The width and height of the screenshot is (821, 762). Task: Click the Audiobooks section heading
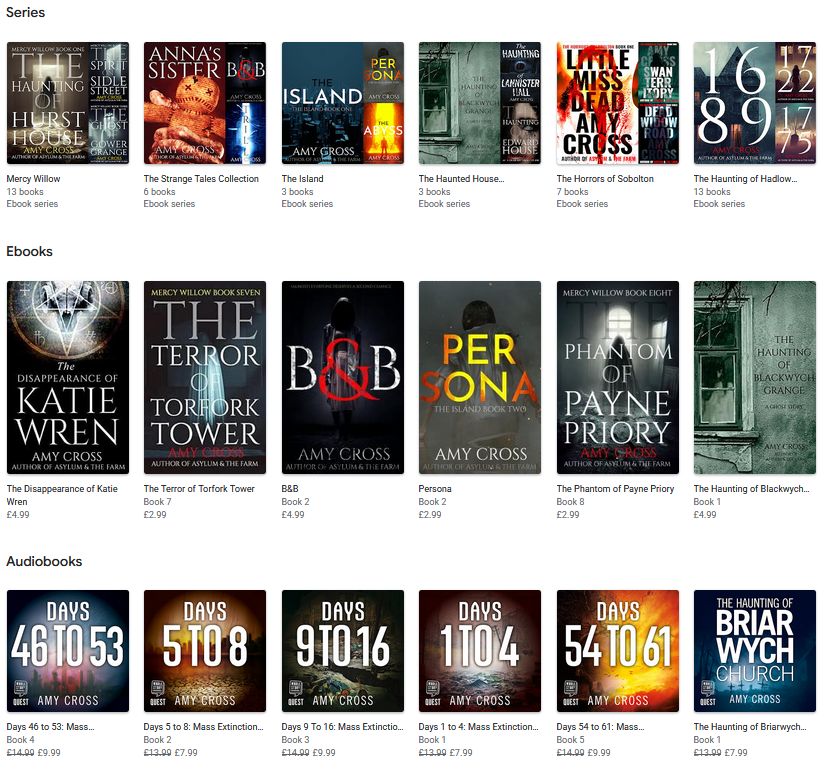click(44, 561)
